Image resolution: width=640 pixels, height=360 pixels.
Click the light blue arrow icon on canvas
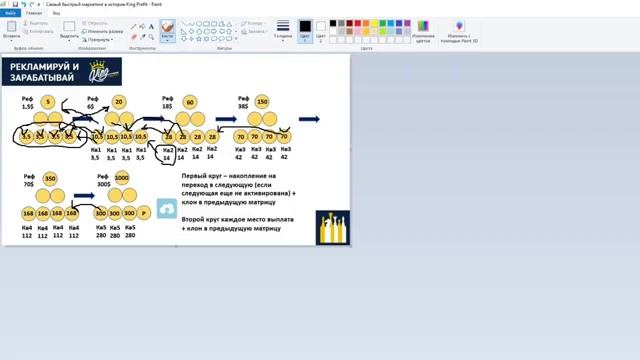tap(167, 209)
